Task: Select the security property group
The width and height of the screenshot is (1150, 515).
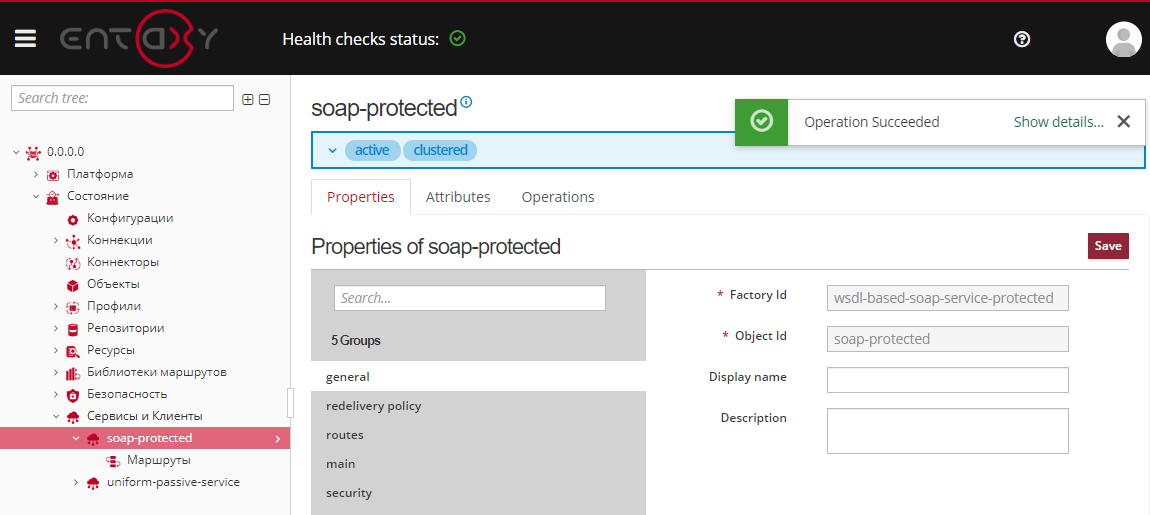Action: (478, 493)
